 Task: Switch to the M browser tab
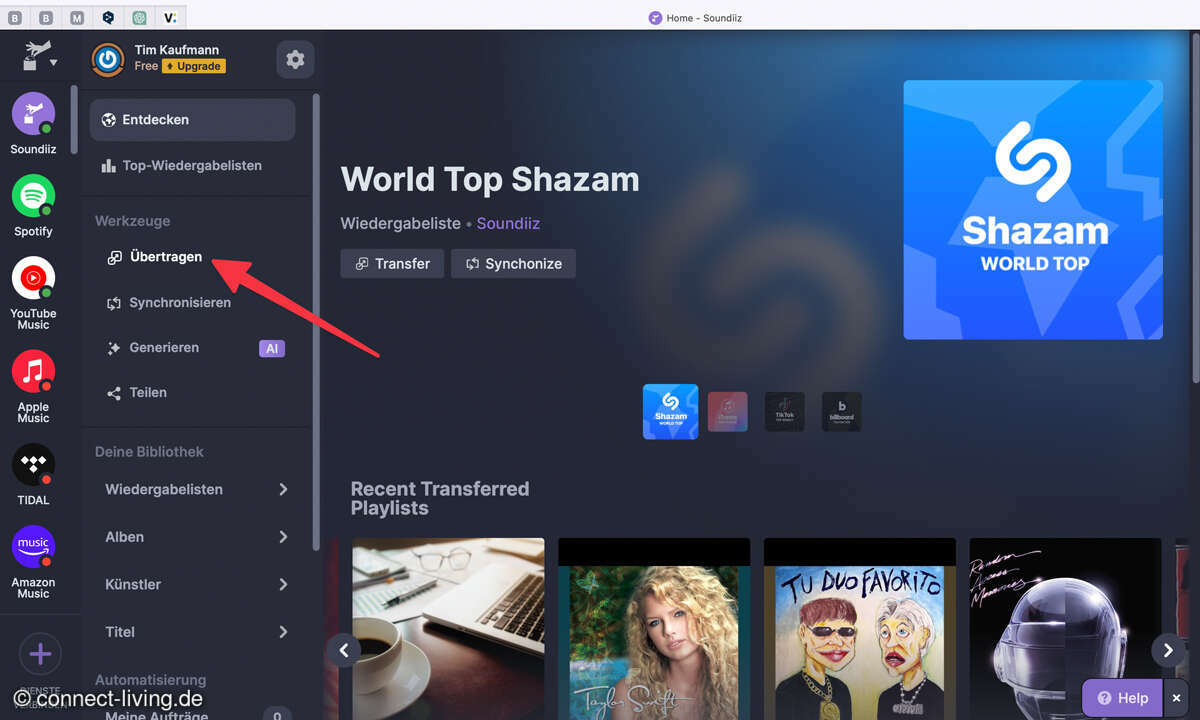78,17
